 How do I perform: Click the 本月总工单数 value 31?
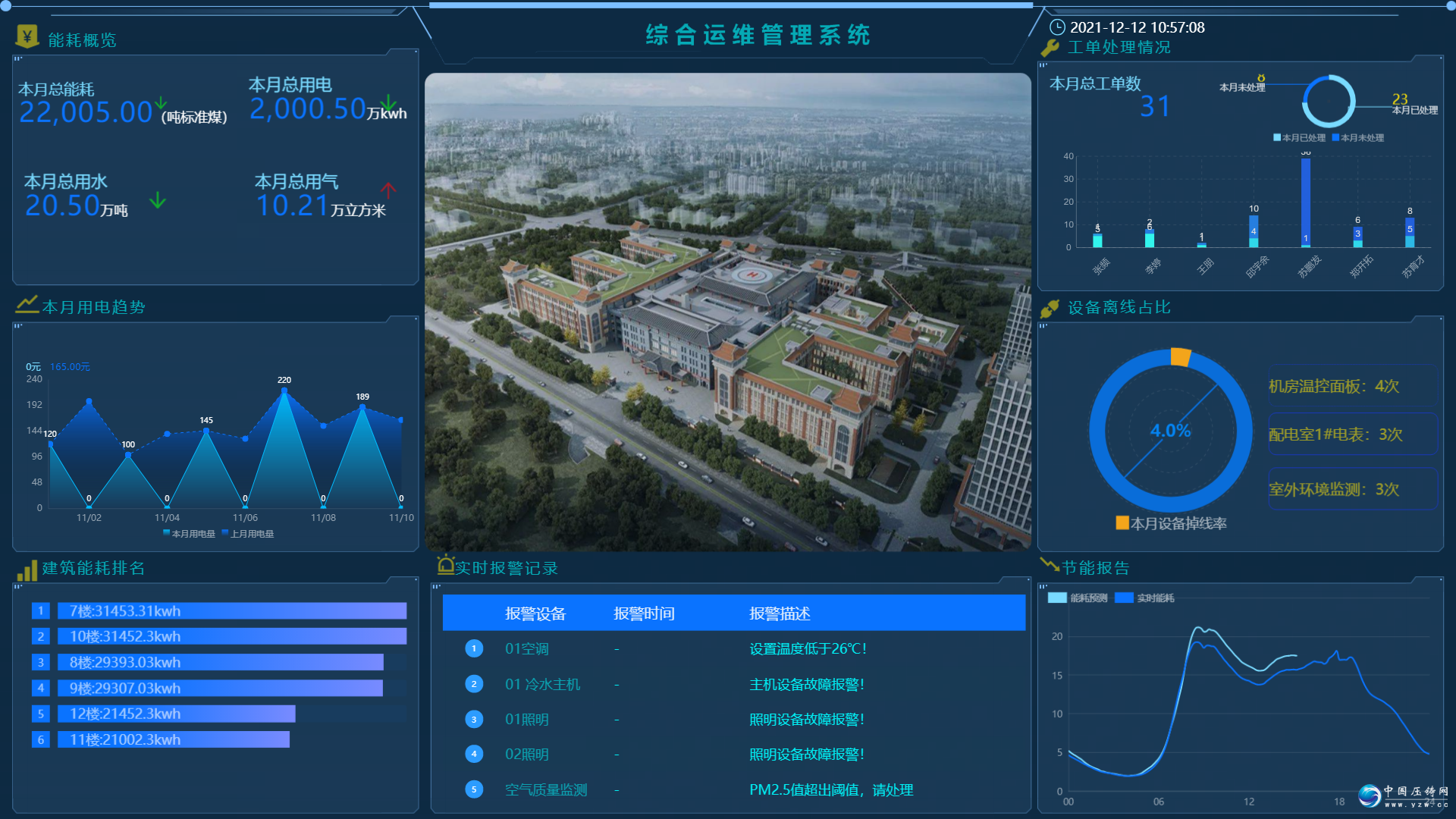(x=1156, y=106)
